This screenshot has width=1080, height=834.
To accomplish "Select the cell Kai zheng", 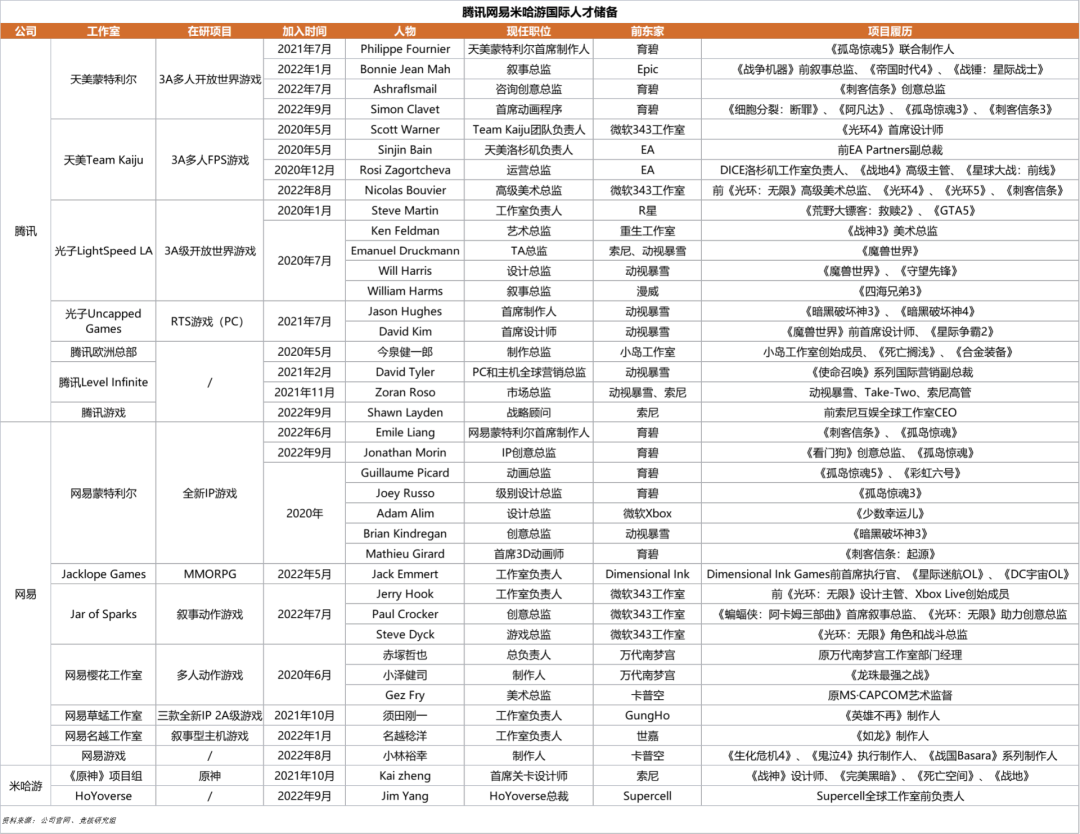I will [x=405, y=775].
